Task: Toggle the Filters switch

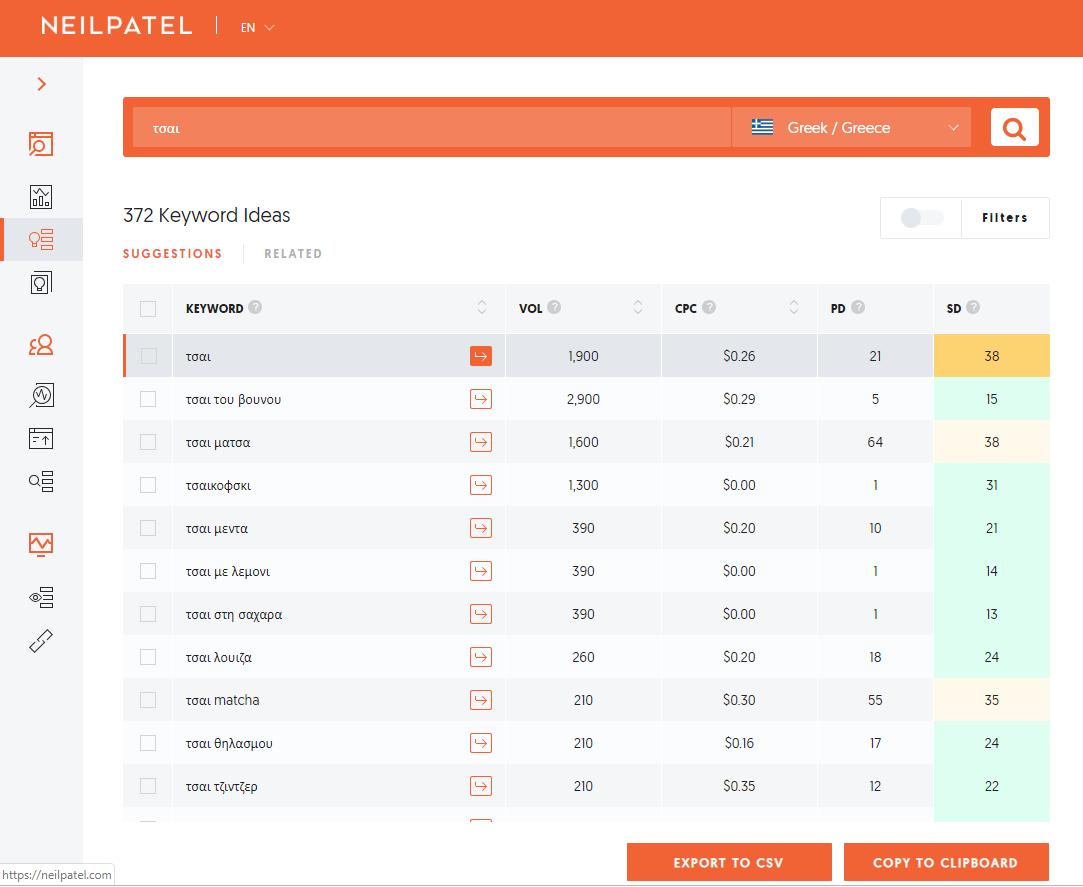Action: [921, 218]
